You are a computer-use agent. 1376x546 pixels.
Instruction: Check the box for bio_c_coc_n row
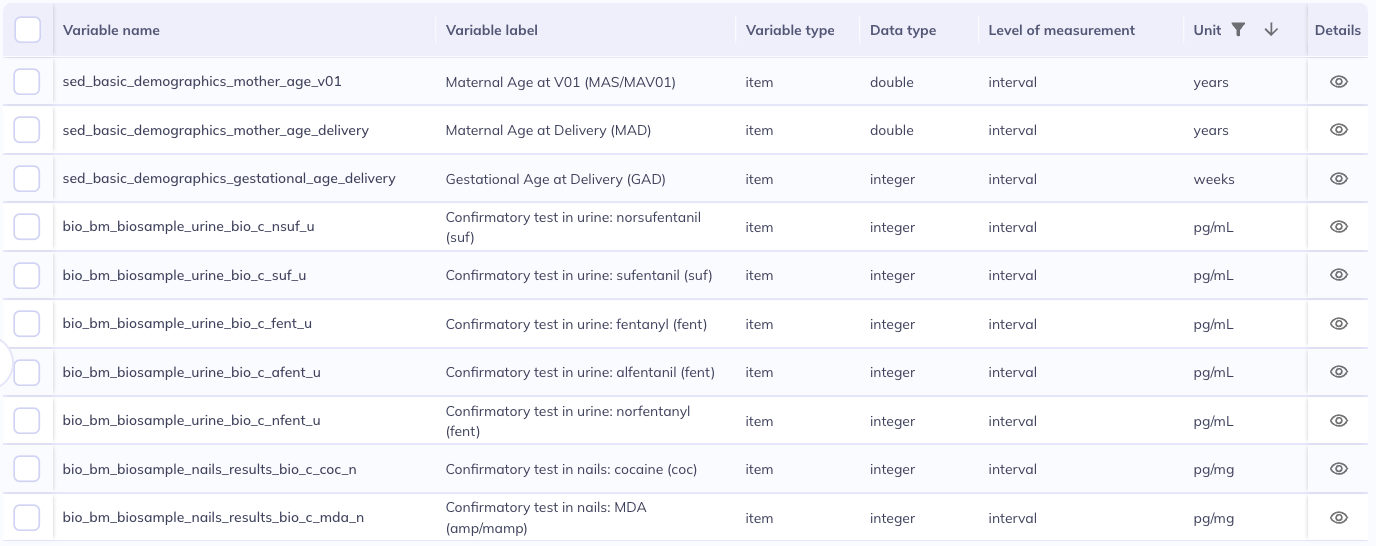[x=27, y=469]
